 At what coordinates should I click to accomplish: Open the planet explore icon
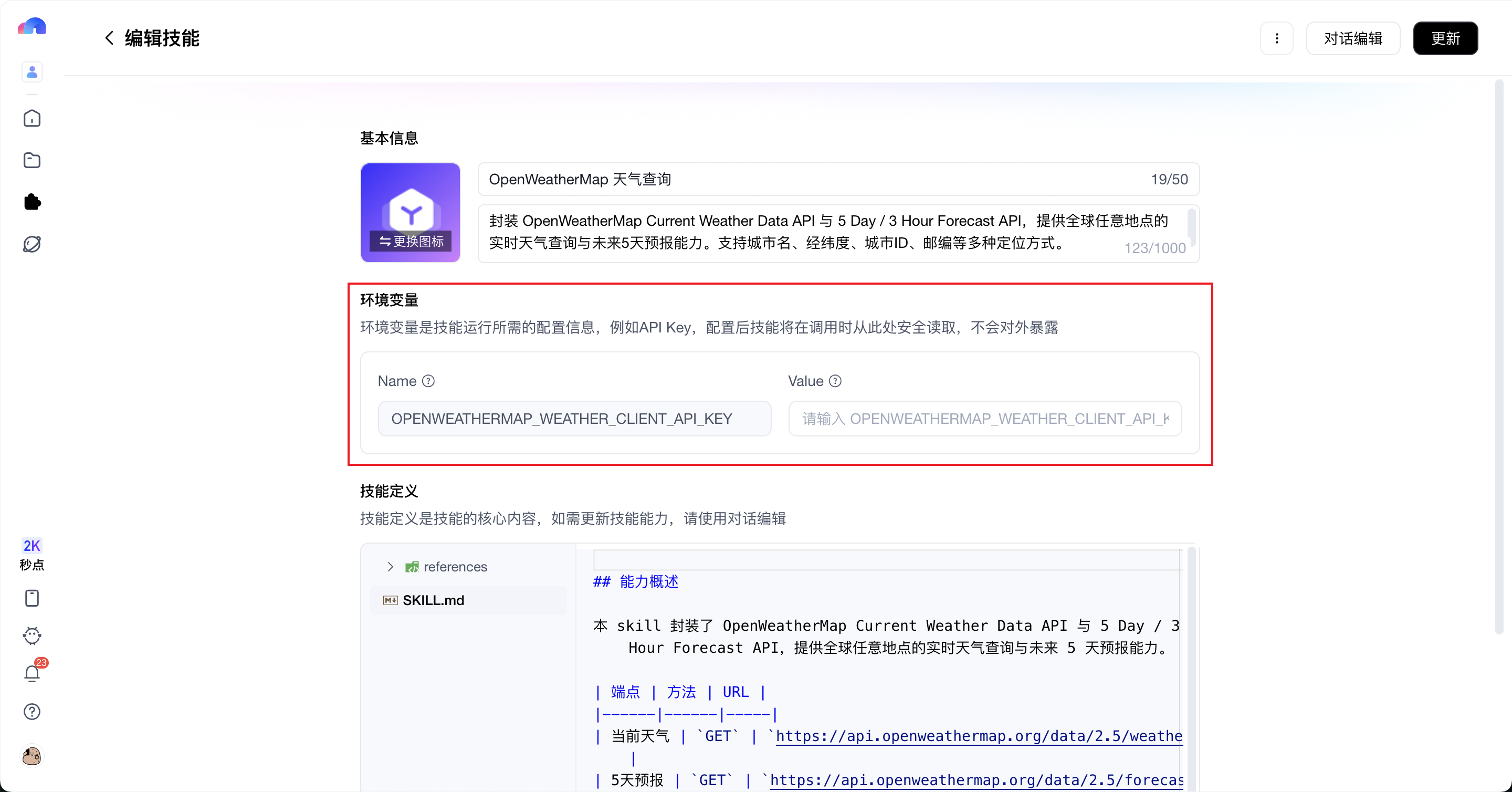pos(32,244)
